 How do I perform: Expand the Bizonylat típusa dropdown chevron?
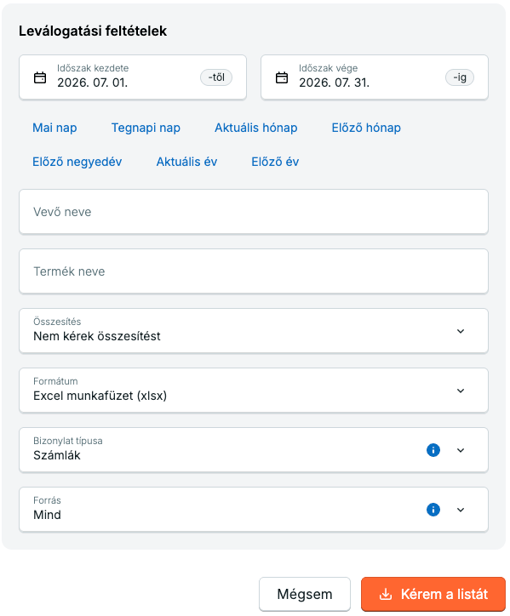pyautogui.click(x=460, y=450)
